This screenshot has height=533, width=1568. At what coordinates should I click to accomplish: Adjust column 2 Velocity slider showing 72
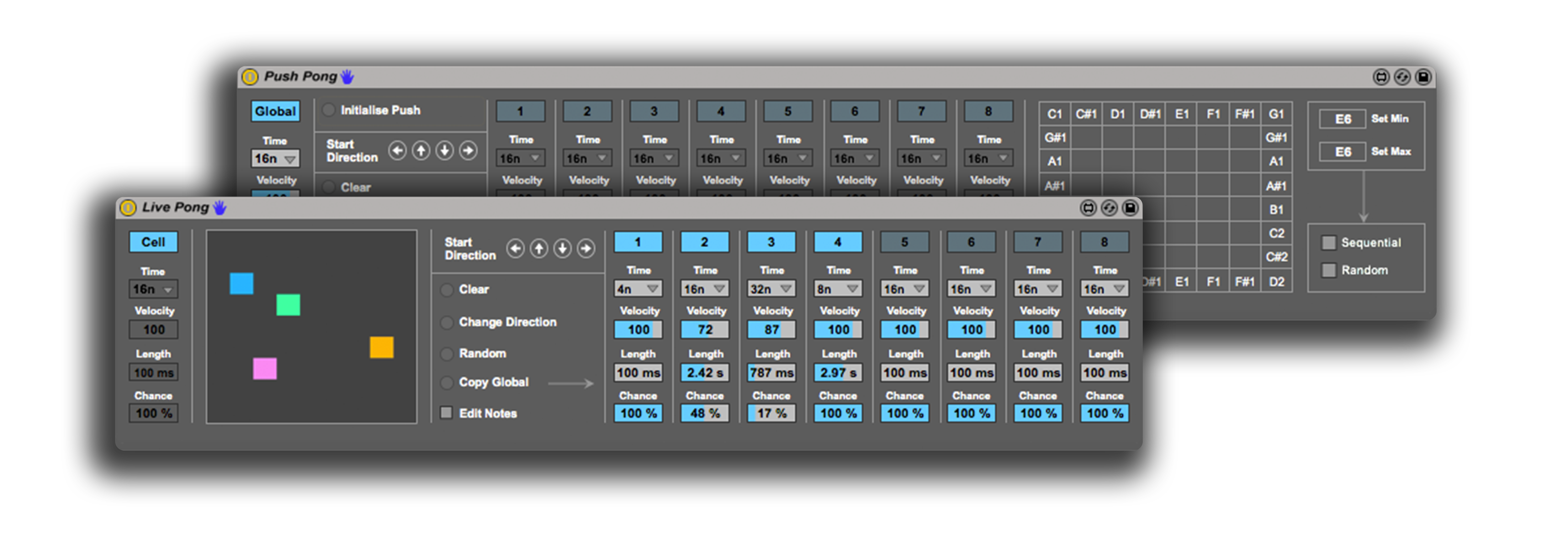(x=704, y=330)
